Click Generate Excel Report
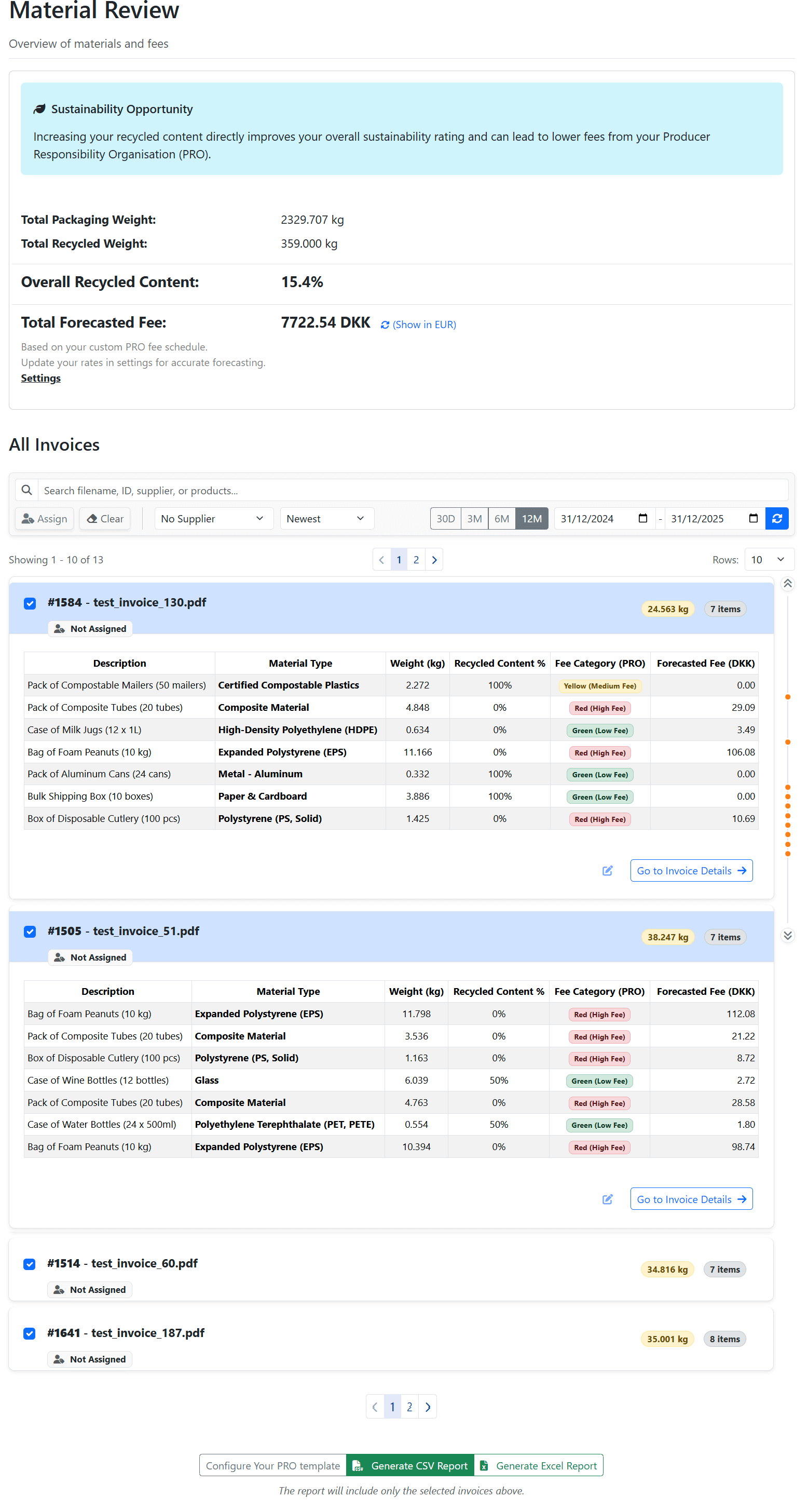808x1512 pixels. click(x=539, y=1466)
